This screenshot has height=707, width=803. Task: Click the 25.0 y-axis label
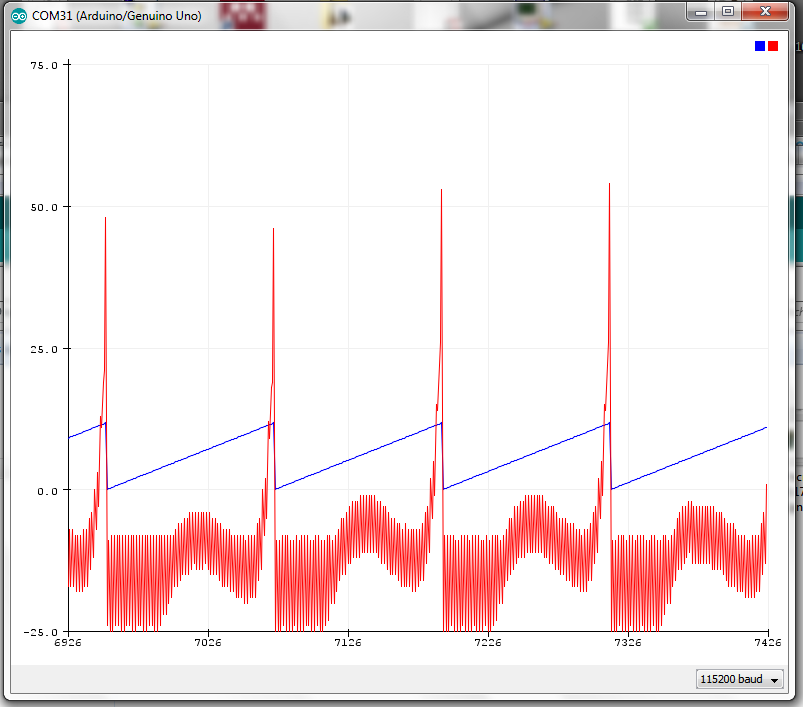pyautogui.click(x=44, y=349)
